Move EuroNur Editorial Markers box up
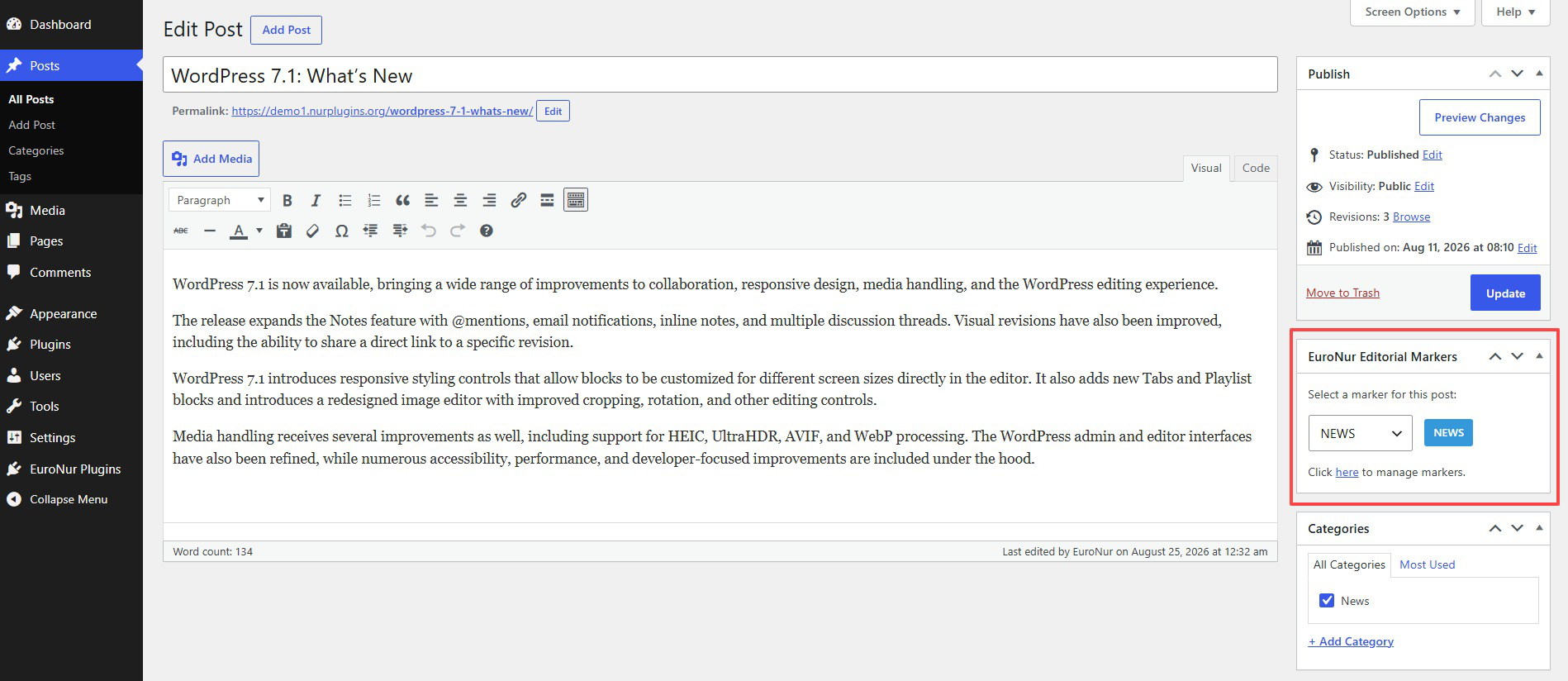 [x=1494, y=356]
